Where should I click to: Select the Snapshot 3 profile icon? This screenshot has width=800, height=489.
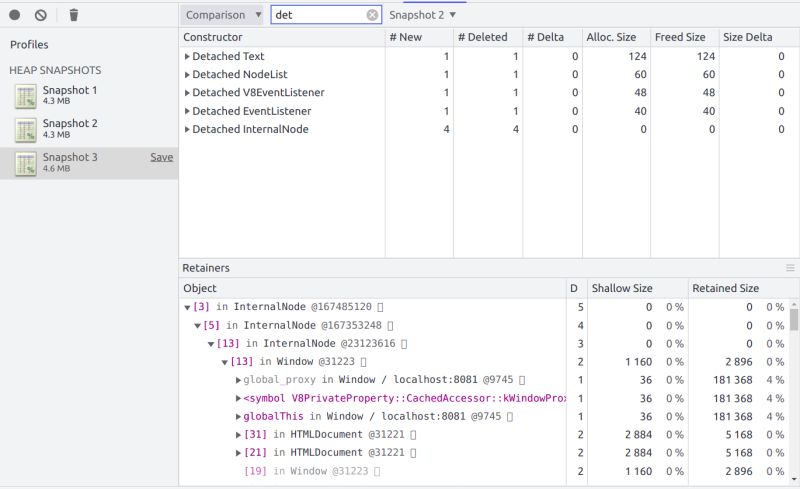tap(26, 164)
